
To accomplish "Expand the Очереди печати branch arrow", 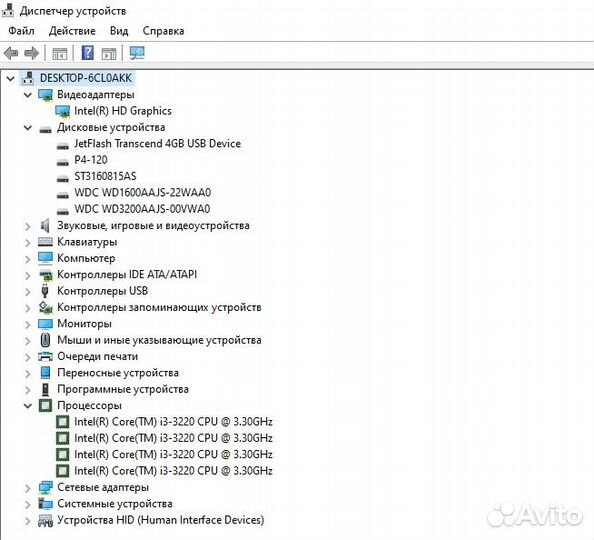I will click(28, 357).
